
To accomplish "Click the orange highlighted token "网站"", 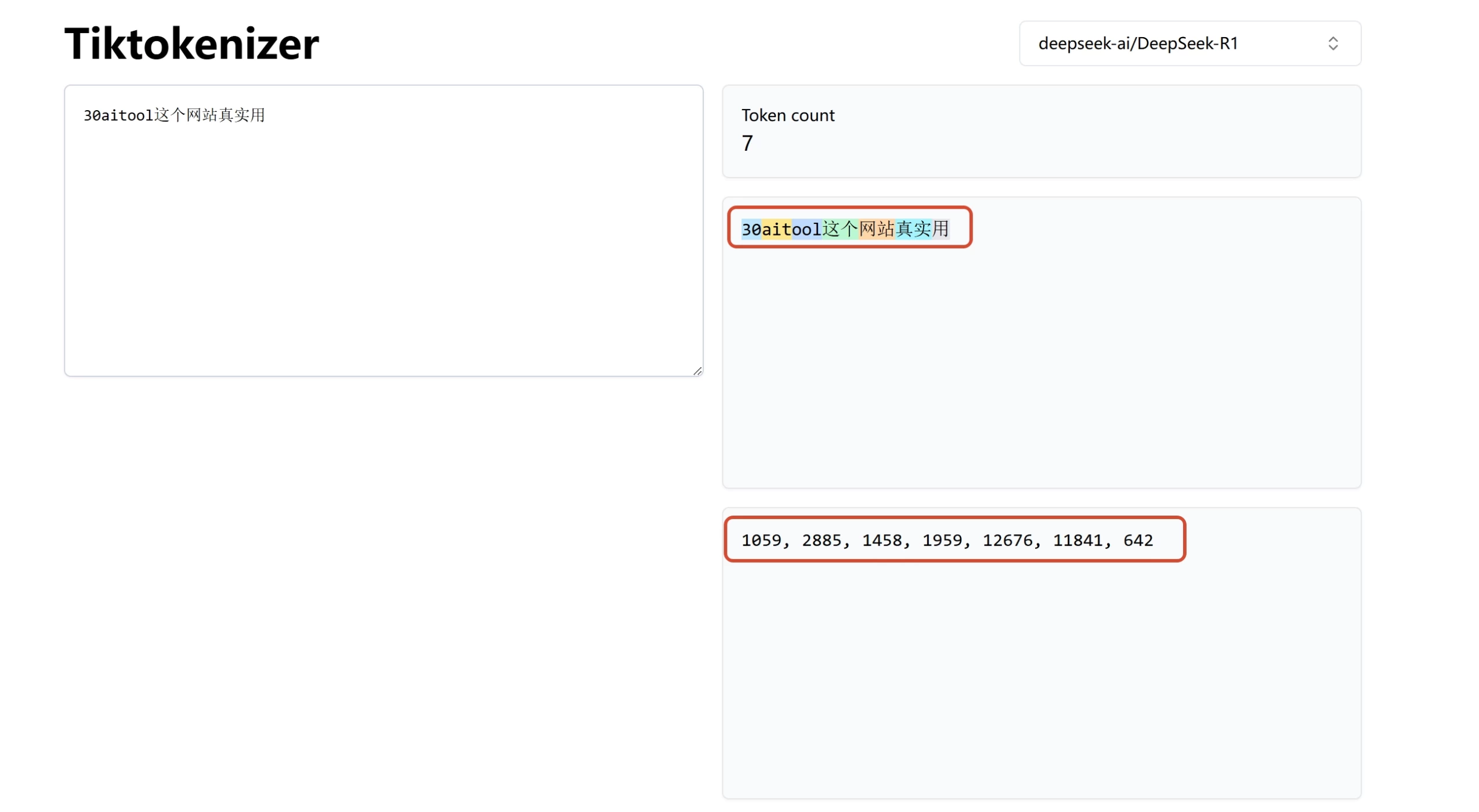I will click(876, 229).
